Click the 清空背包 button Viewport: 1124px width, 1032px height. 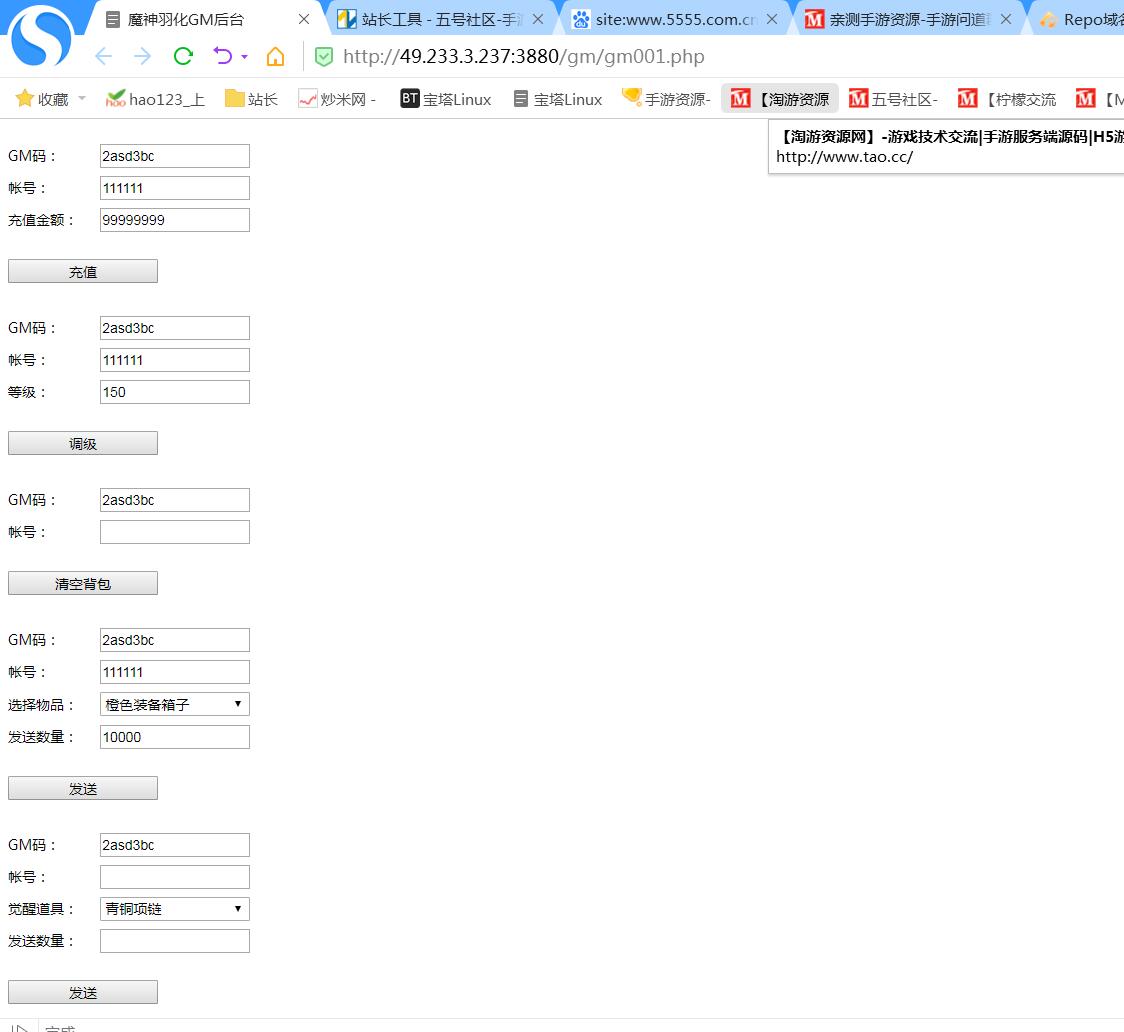click(83, 583)
